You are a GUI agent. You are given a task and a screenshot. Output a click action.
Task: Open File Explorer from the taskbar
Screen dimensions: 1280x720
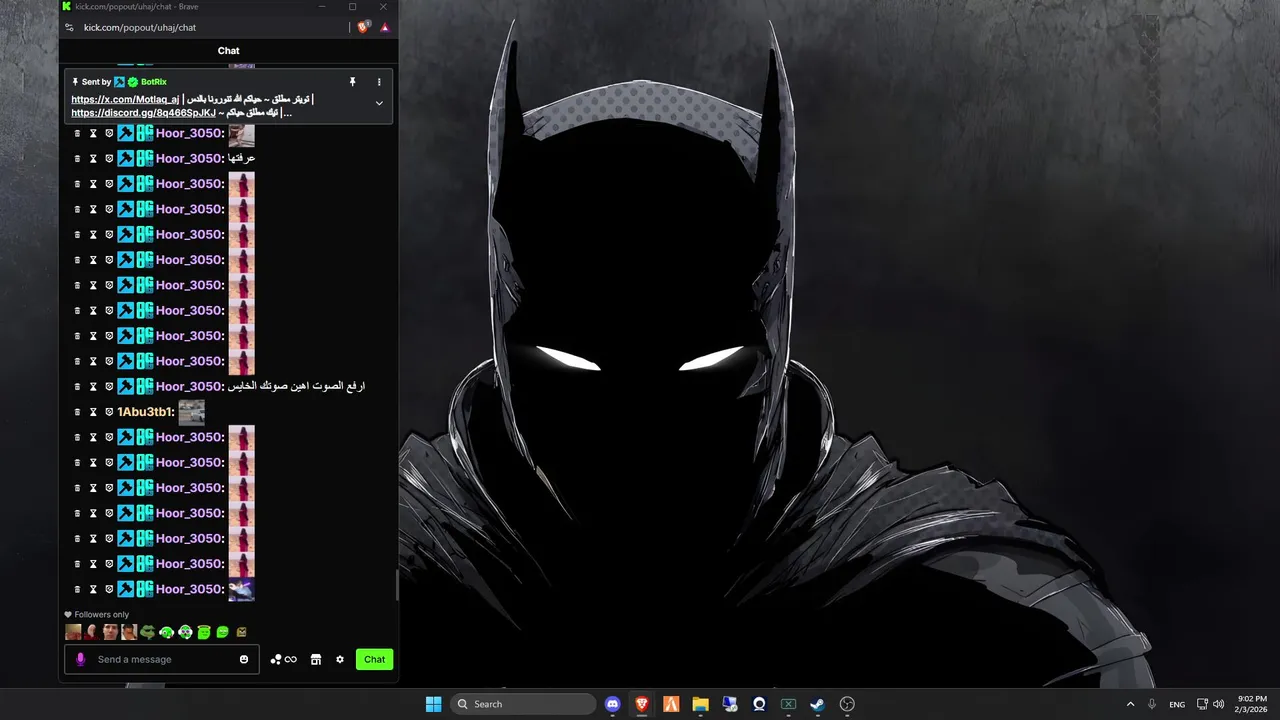point(700,704)
